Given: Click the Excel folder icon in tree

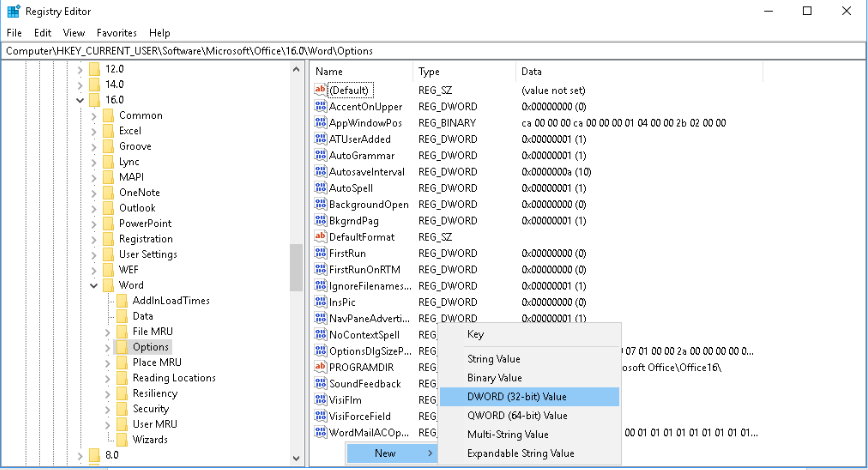Looking at the screenshot, I should coord(108,131).
